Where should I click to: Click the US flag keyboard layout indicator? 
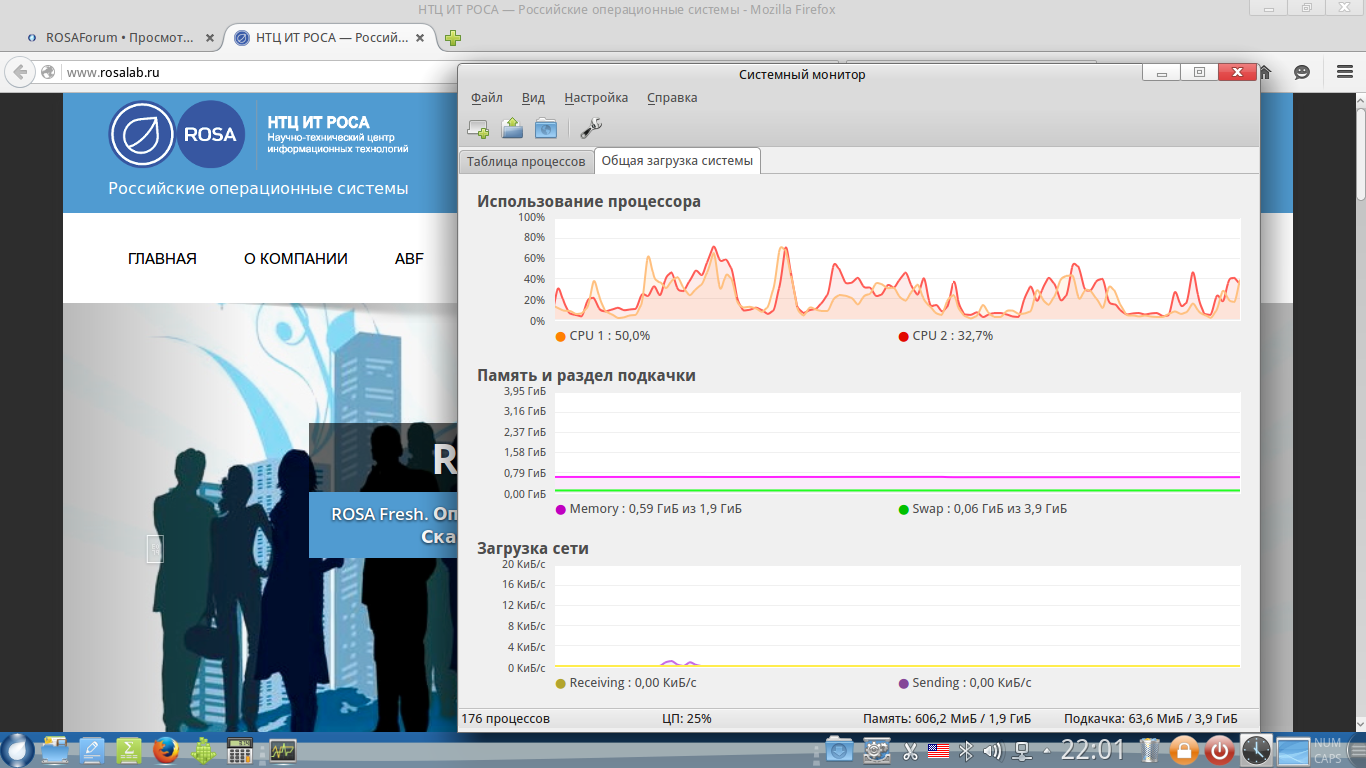pyautogui.click(x=938, y=750)
